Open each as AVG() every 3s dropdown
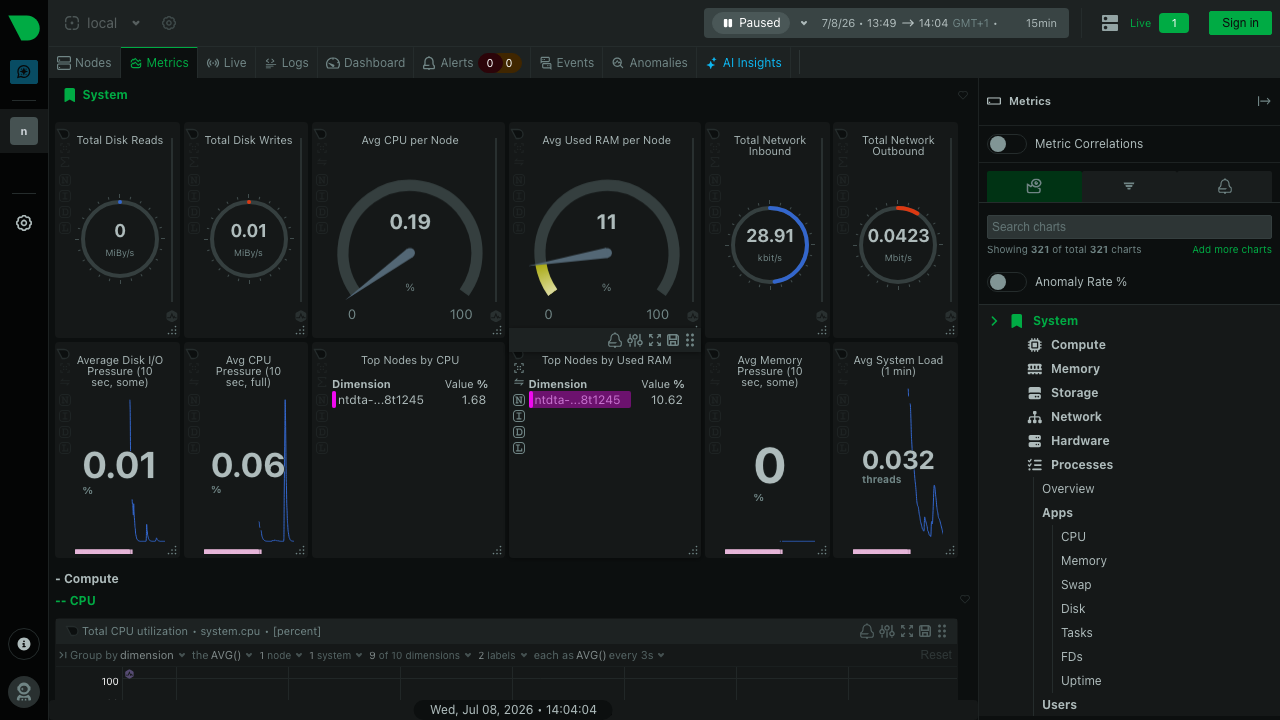The width and height of the screenshot is (1280, 720). coord(599,655)
